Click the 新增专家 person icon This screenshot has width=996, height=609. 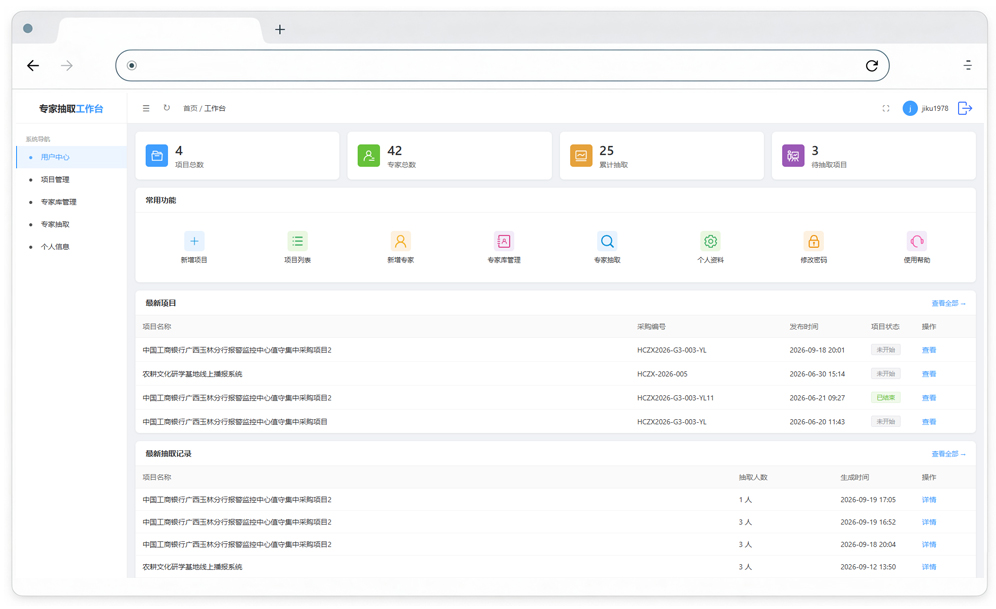[401, 241]
